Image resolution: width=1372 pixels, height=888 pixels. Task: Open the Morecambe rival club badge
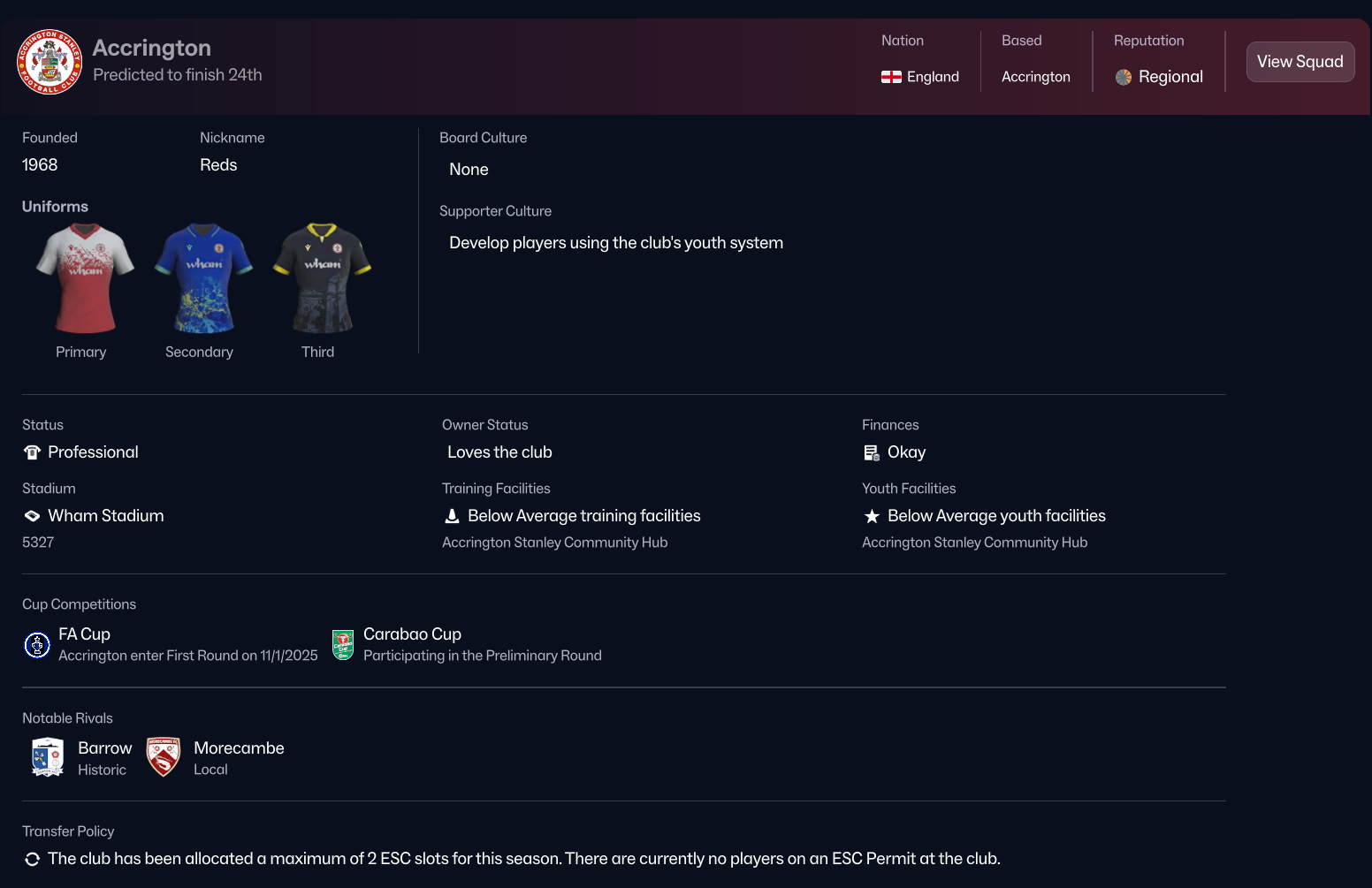(164, 757)
